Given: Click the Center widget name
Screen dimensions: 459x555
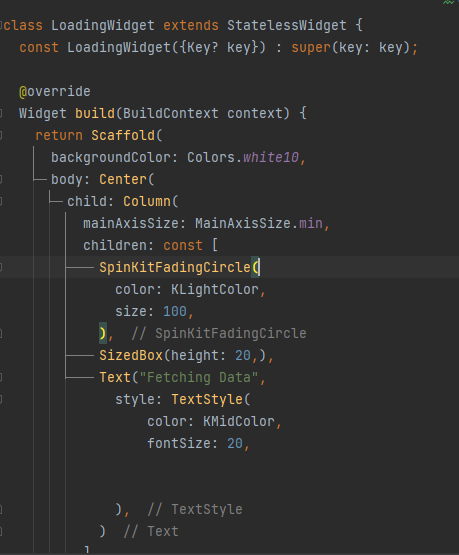Looking at the screenshot, I should [x=123, y=179].
